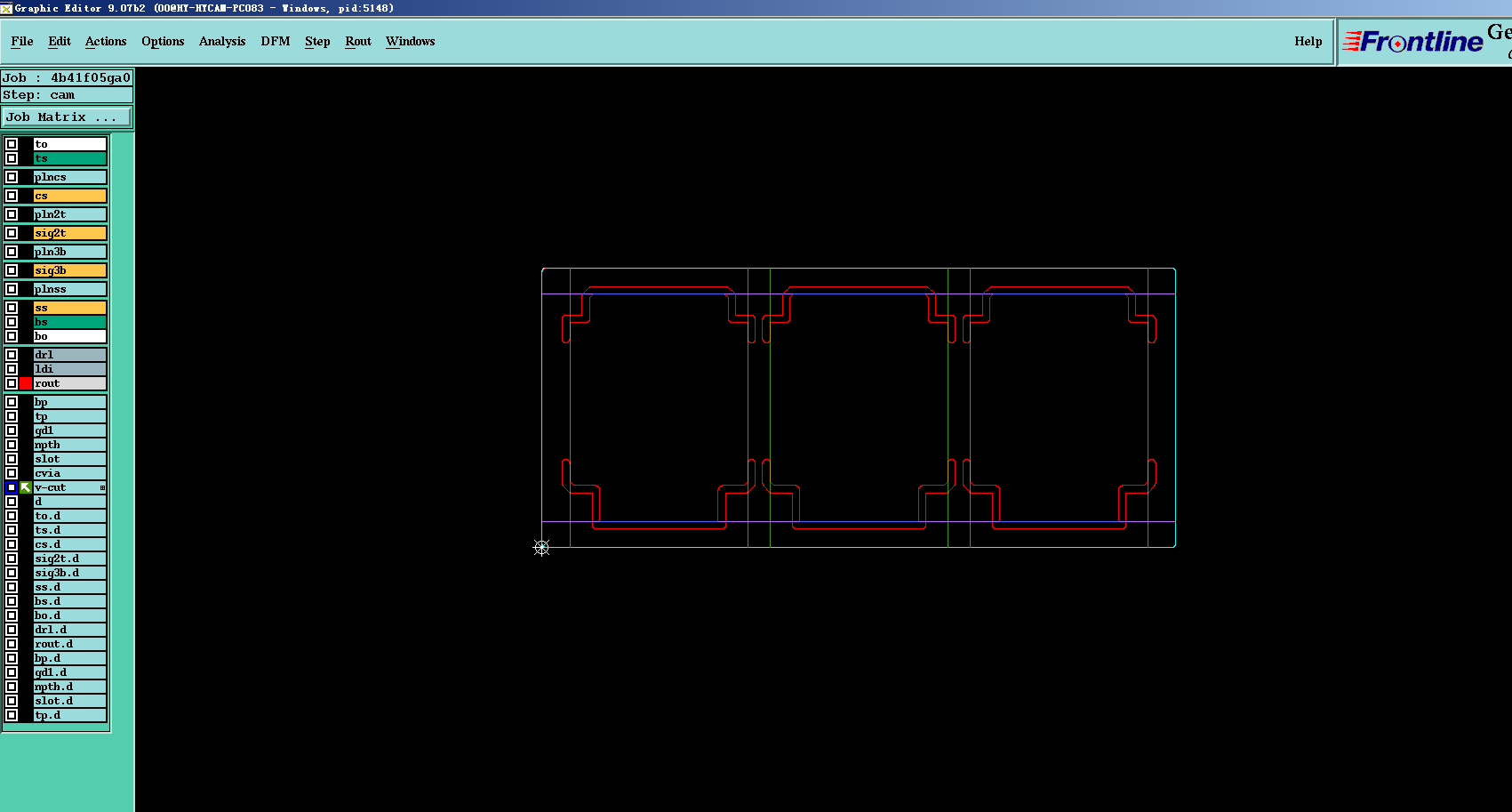The image size is (1512, 812).
Task: Select the rout.d layer name
Action: [x=70, y=644]
